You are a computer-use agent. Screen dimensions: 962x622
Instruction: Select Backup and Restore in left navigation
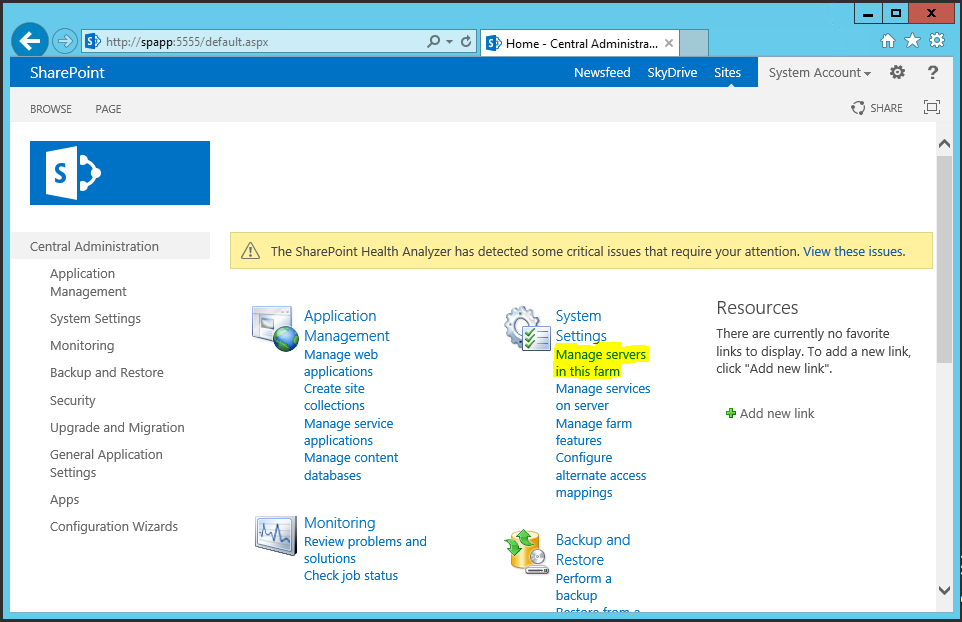(x=106, y=372)
